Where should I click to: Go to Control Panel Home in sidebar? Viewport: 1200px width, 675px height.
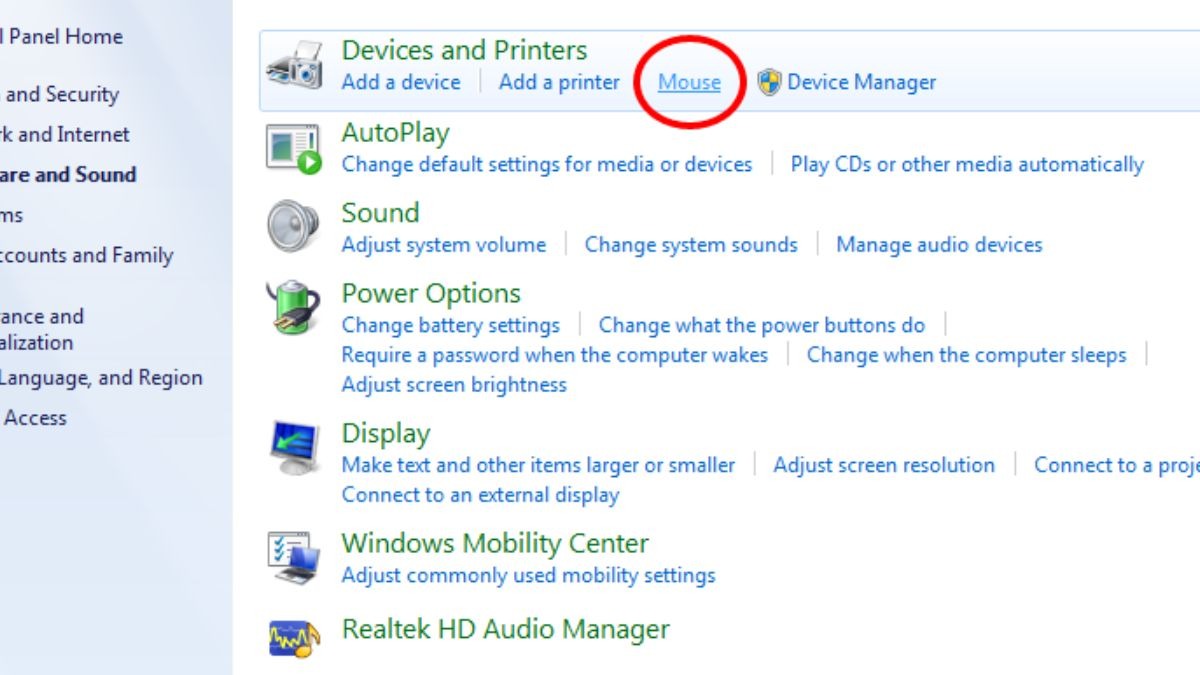point(61,37)
